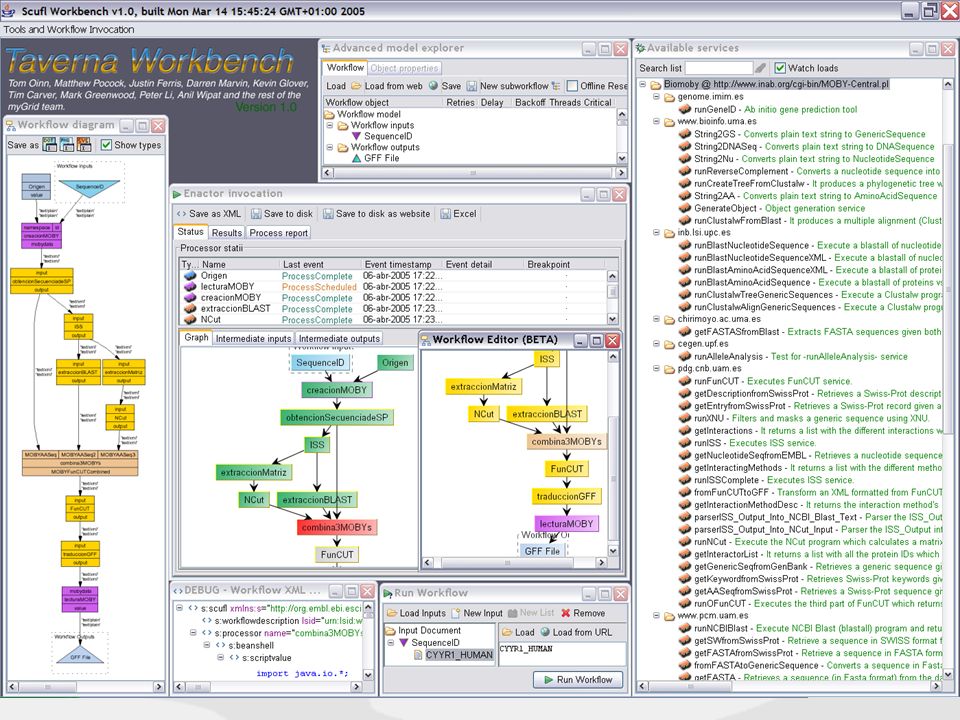Click the CYYR1_HUMAN document icon in Input Document
The width and height of the screenshot is (960, 720).
[418, 655]
